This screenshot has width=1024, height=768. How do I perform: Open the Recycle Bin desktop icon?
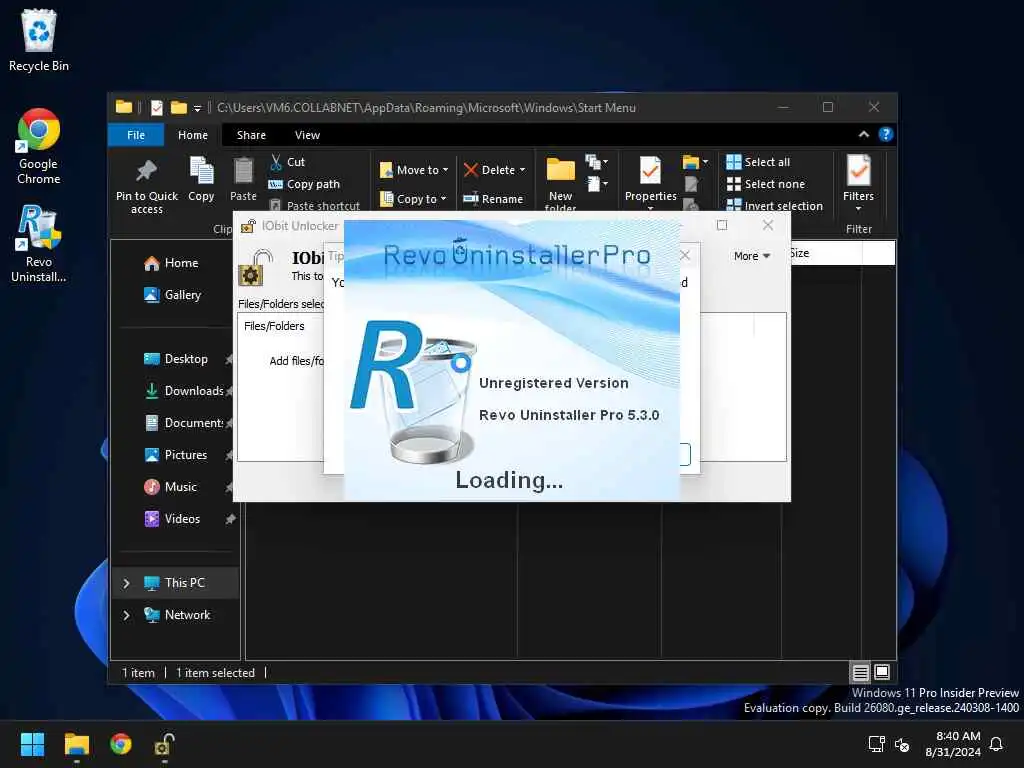click(x=39, y=40)
